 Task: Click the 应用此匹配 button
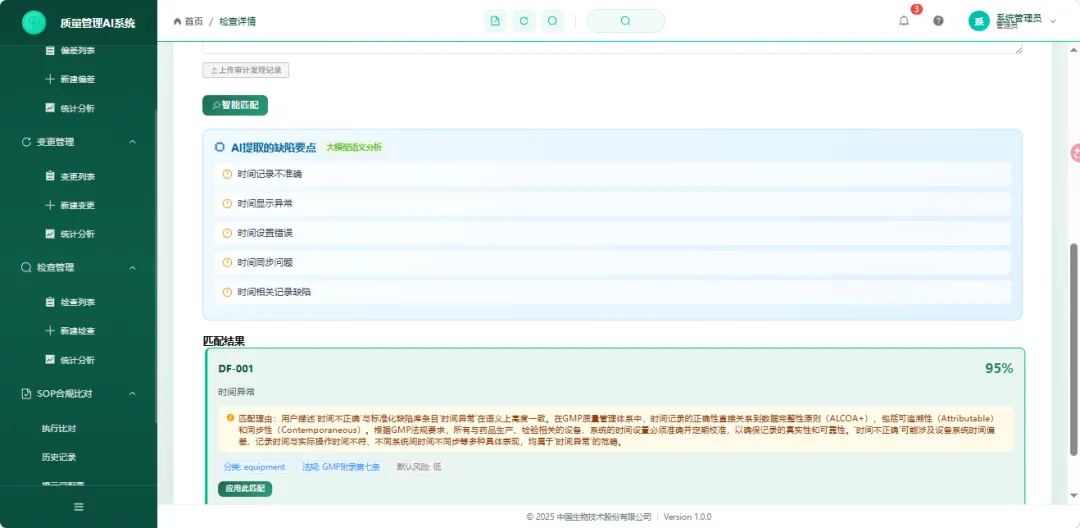245,489
